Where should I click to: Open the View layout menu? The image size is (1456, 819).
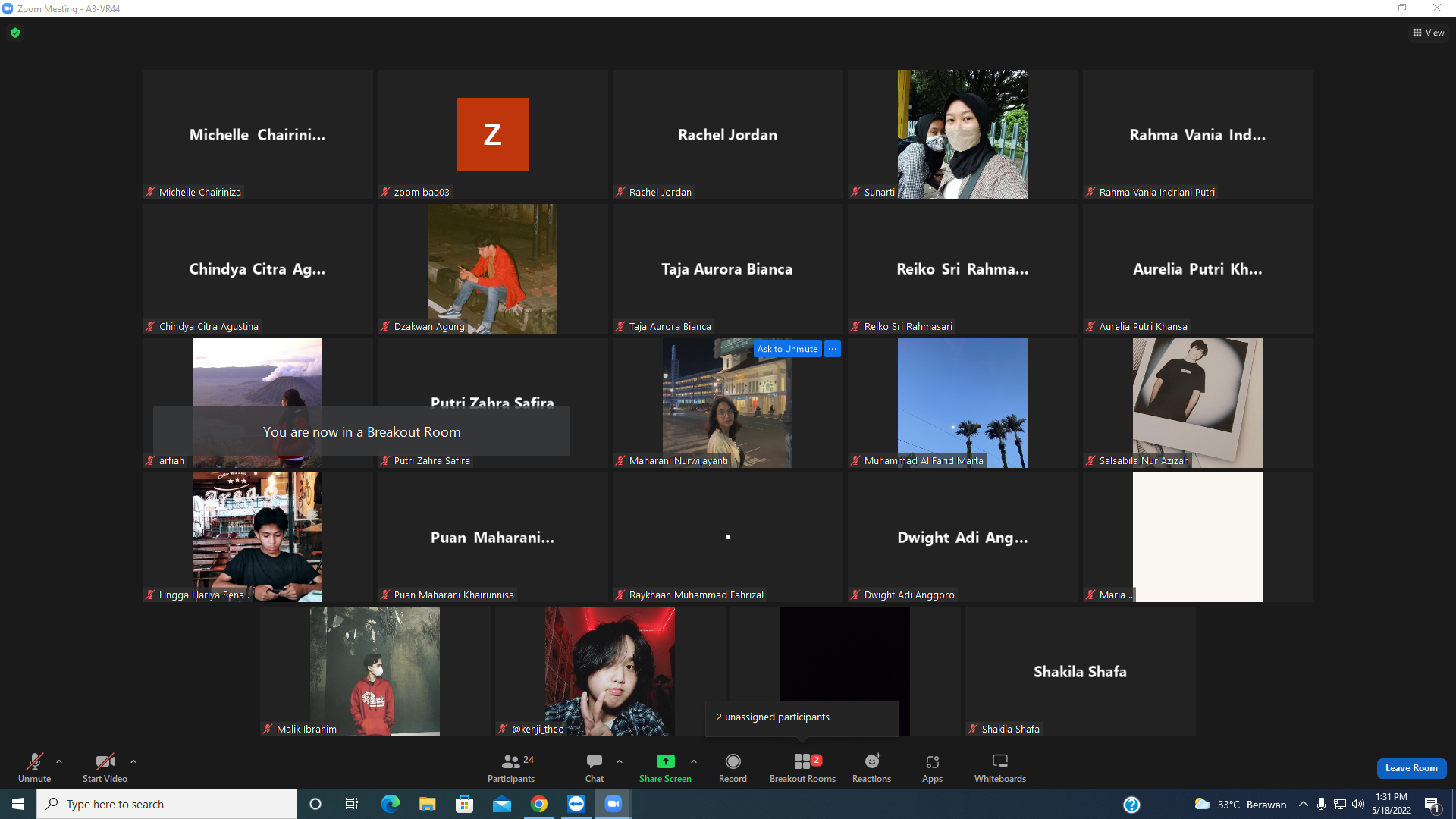point(1429,33)
